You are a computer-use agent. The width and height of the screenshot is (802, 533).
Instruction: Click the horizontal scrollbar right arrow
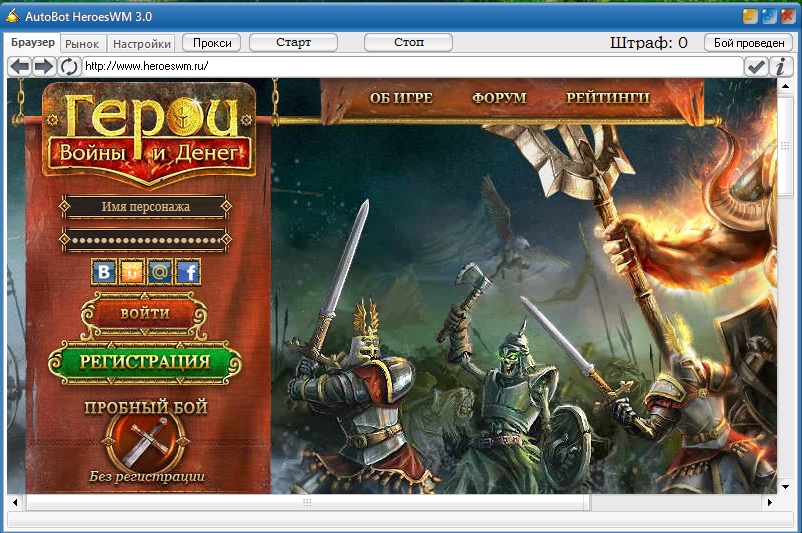coord(770,502)
